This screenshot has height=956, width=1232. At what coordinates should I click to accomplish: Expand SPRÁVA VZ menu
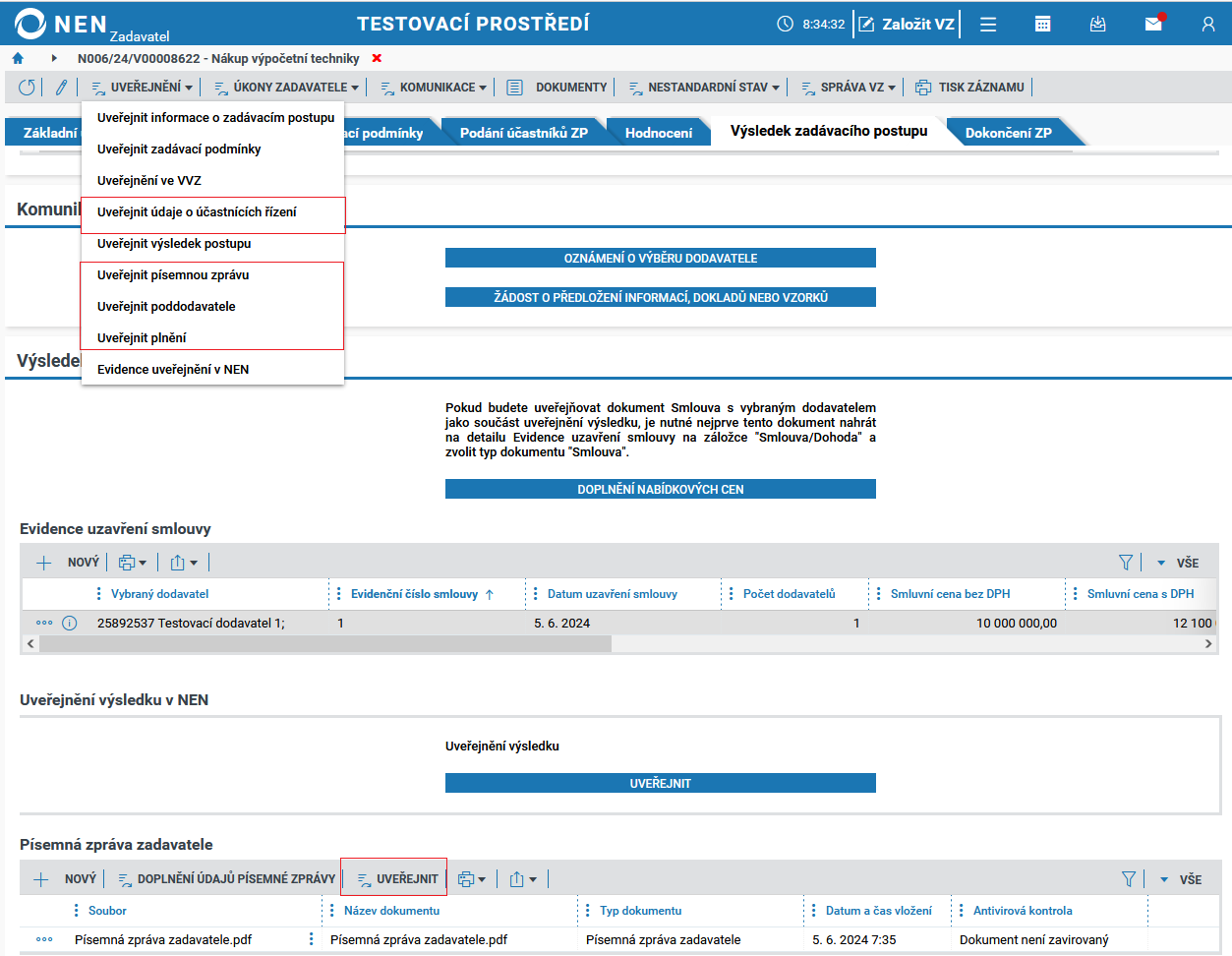click(849, 88)
